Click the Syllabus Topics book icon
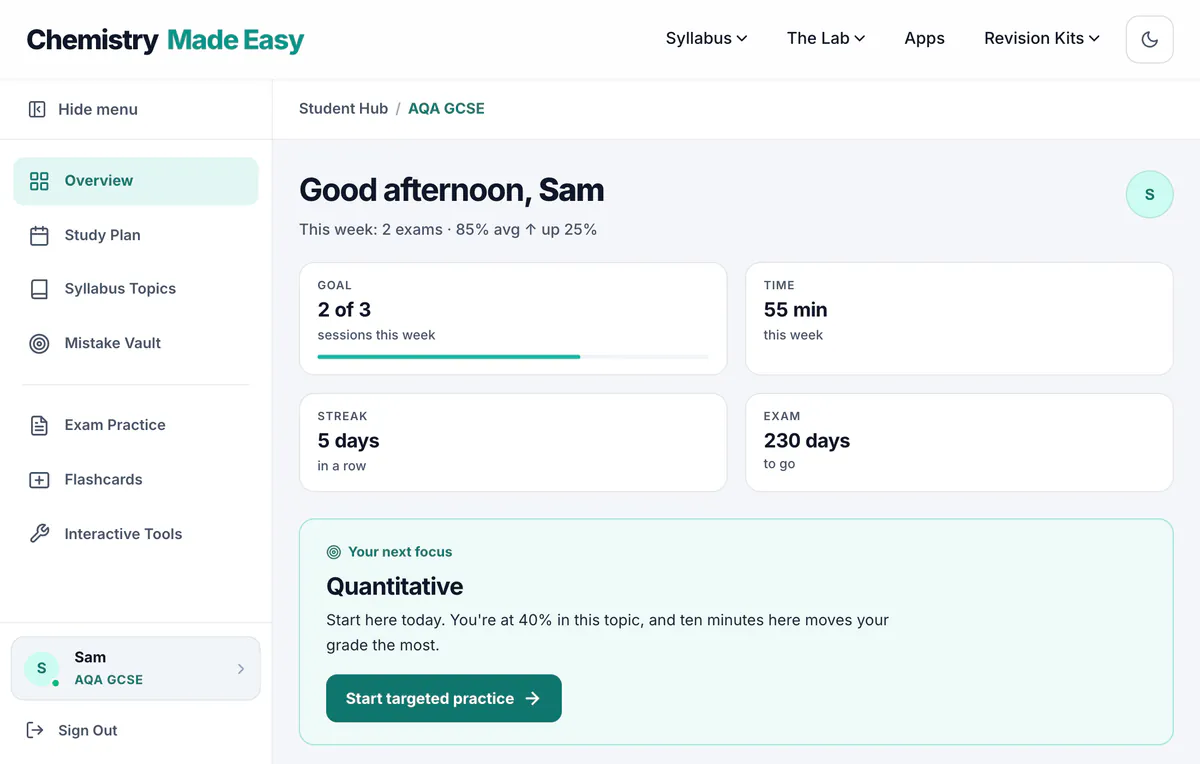This screenshot has width=1200, height=764. tap(39, 289)
